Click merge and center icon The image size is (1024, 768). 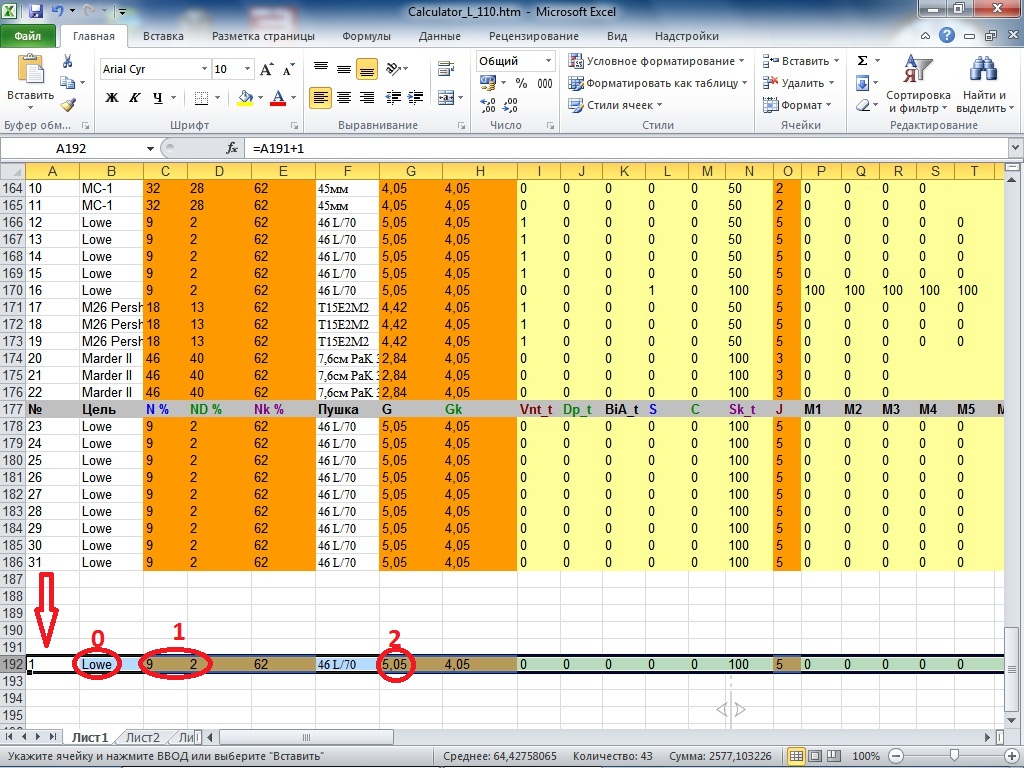tap(446, 98)
